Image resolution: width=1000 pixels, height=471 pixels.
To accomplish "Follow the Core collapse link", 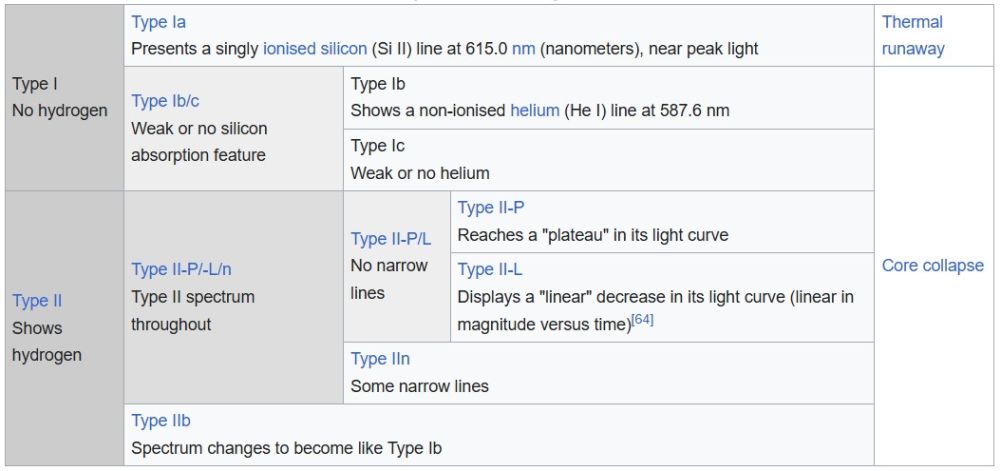I will pos(932,266).
